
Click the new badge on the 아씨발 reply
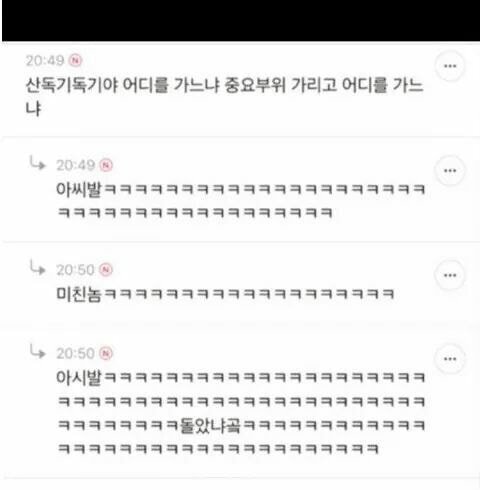coord(106,165)
